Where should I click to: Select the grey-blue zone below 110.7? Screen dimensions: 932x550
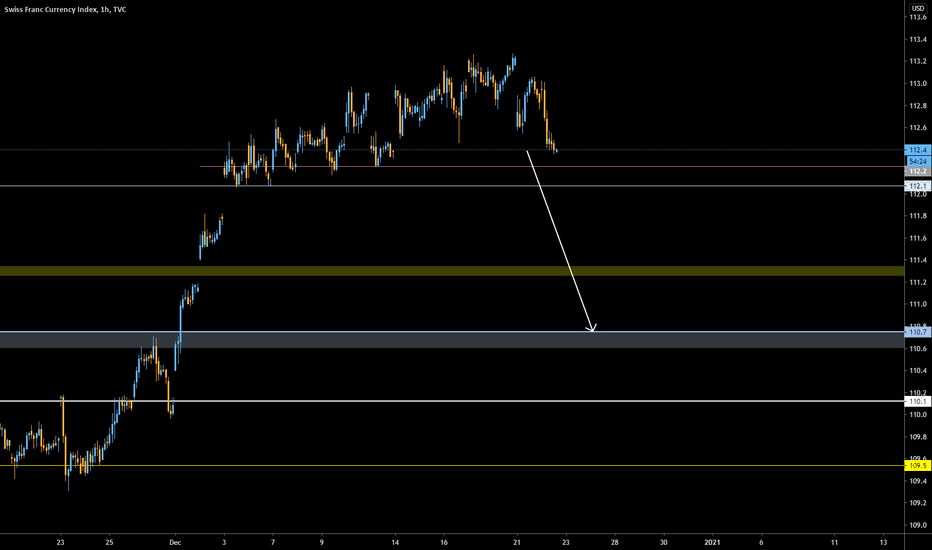click(x=452, y=340)
